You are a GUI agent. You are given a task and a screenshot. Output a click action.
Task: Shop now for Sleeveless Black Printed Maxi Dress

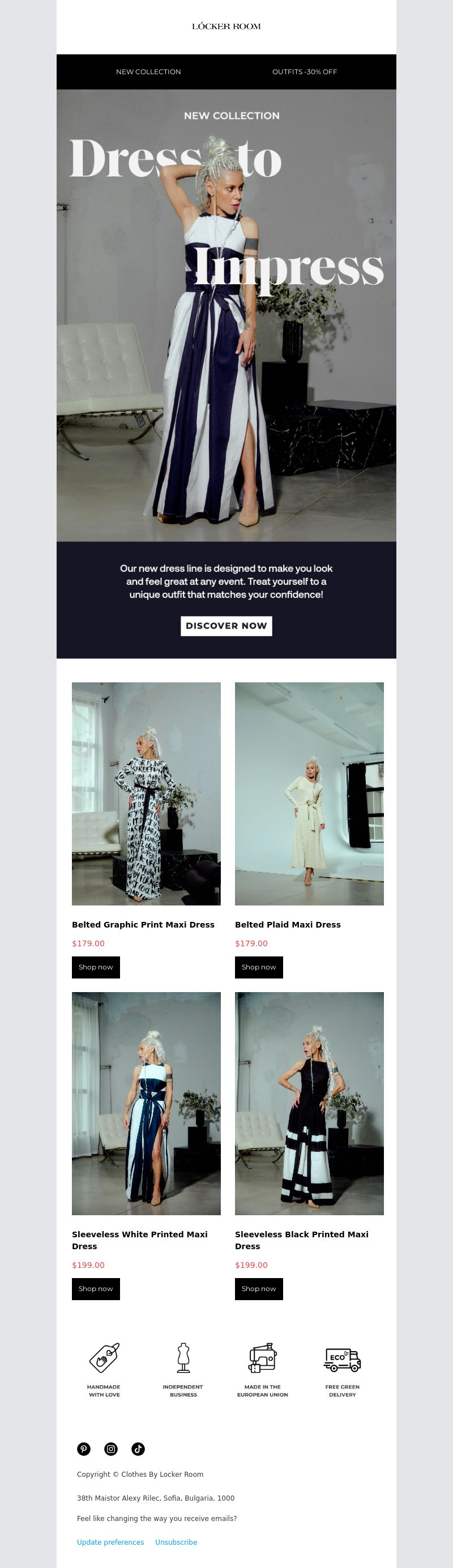259,1289
